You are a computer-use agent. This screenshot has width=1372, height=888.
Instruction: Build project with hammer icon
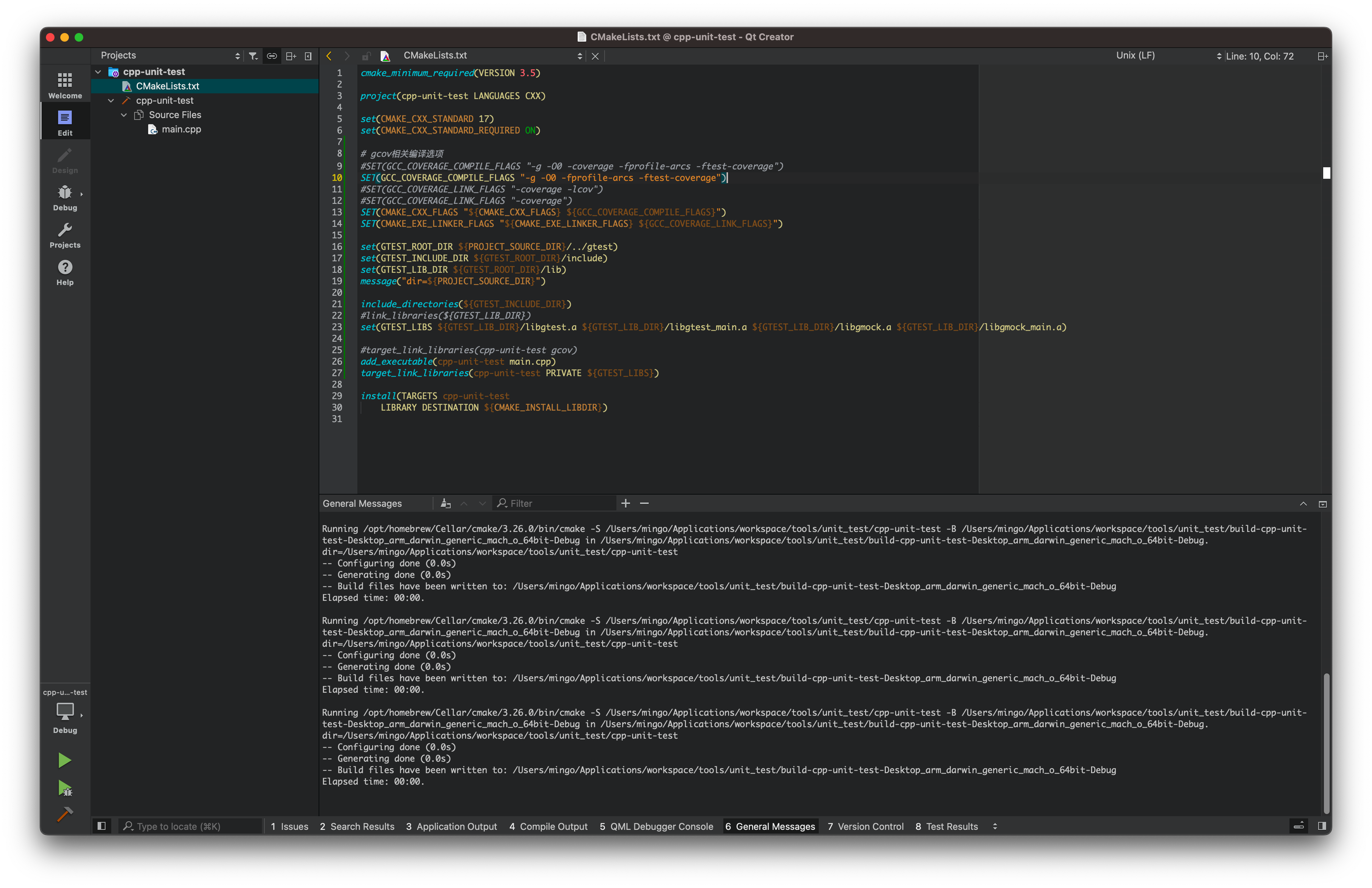[65, 814]
